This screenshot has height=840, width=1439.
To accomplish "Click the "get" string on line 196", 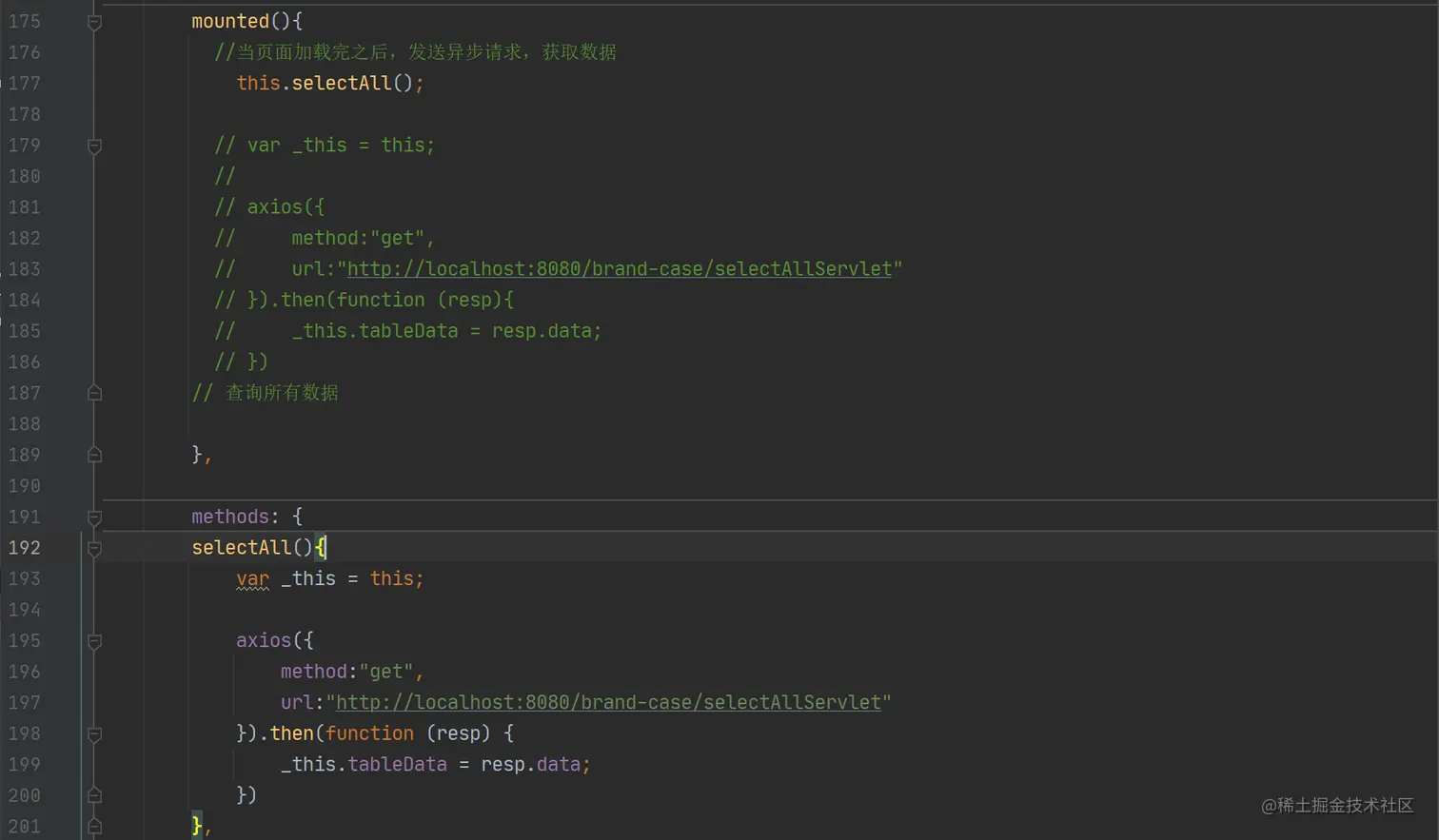I will [386, 672].
